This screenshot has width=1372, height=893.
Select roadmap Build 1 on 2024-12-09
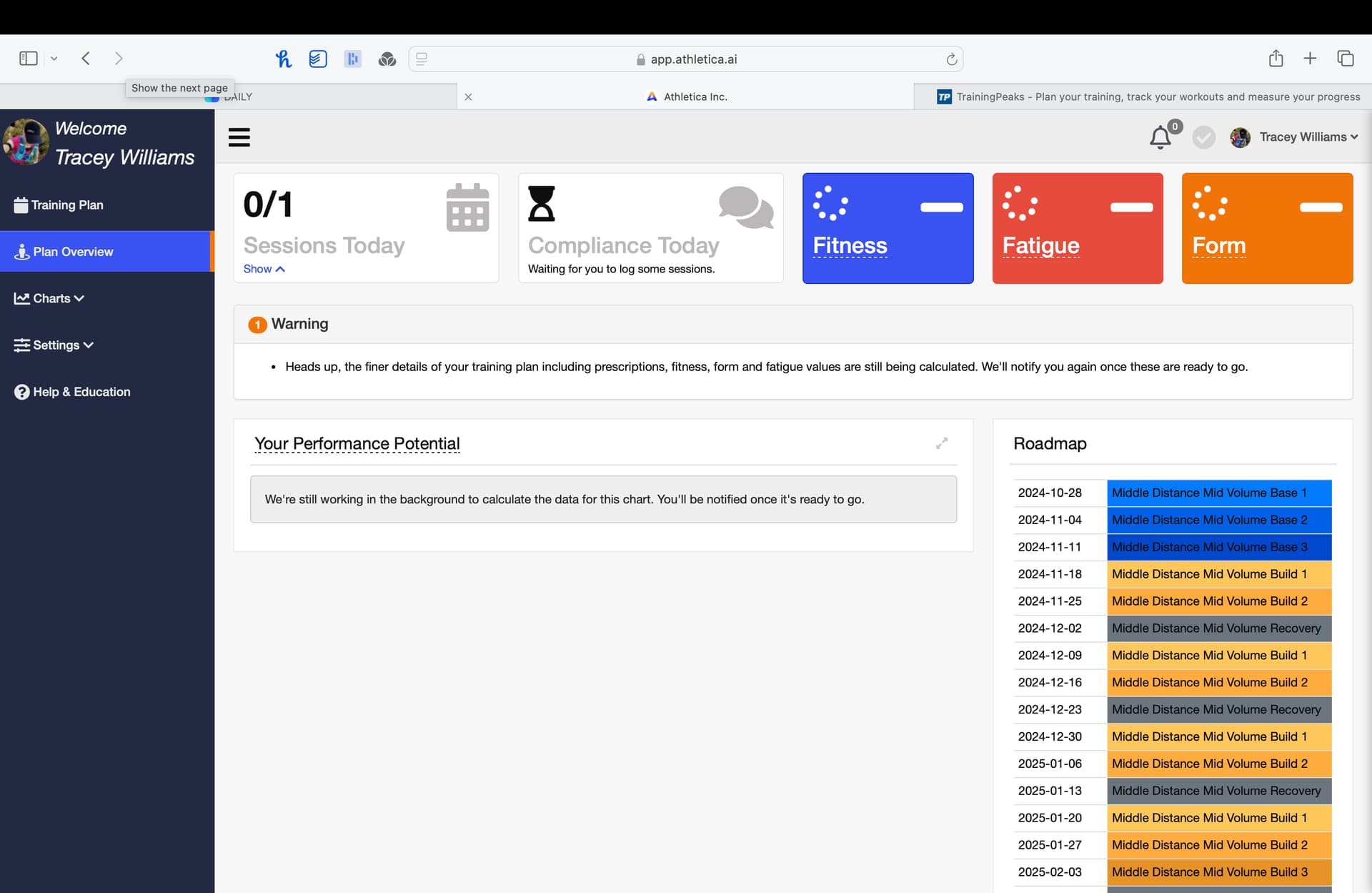click(1172, 656)
